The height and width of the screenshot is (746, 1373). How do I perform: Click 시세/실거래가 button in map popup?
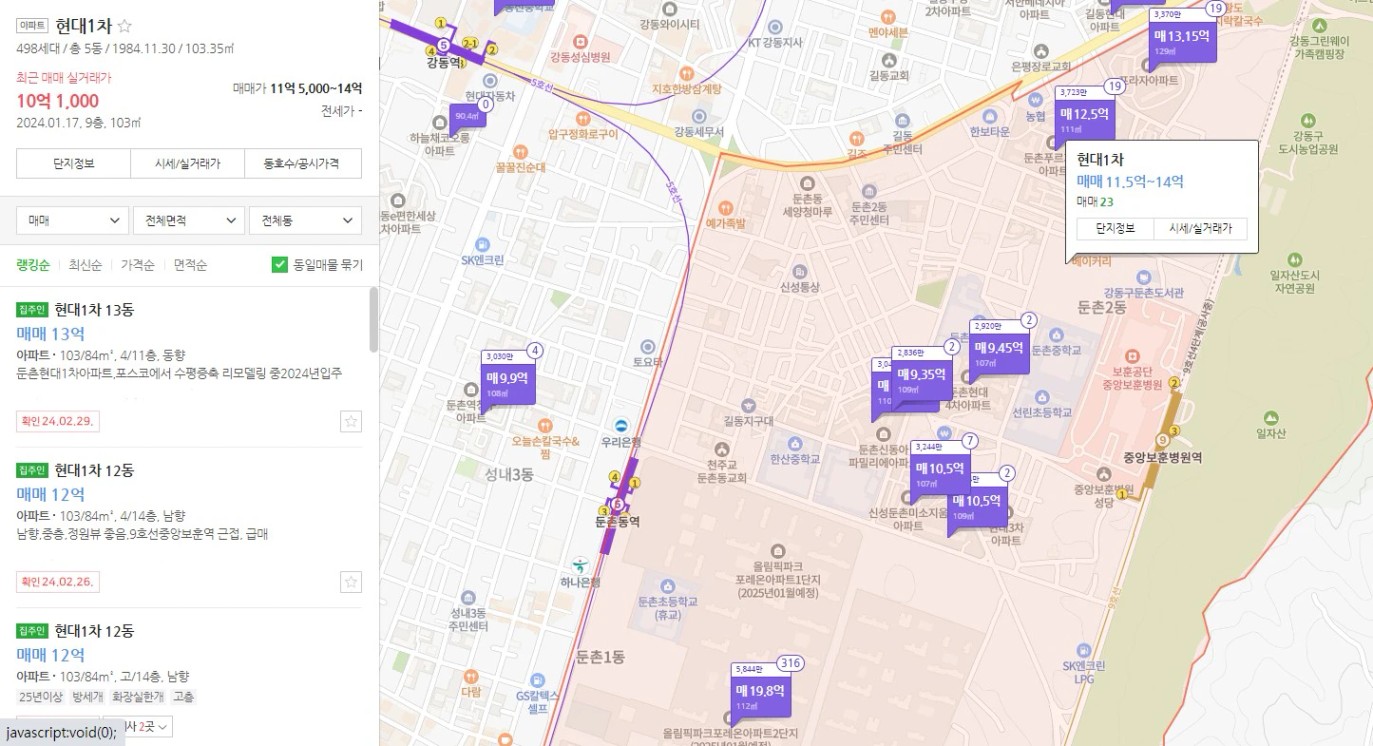(x=1200, y=228)
